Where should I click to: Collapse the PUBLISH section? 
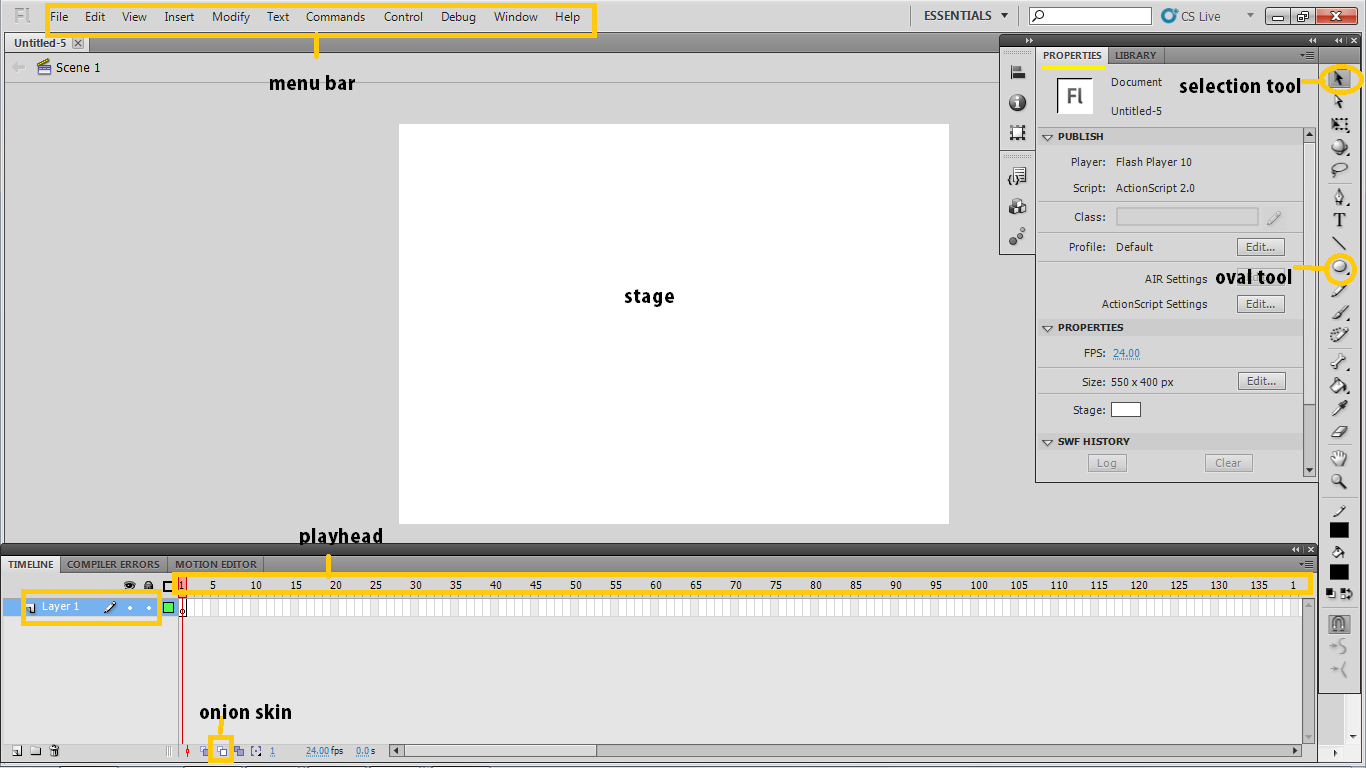pyautogui.click(x=1048, y=137)
